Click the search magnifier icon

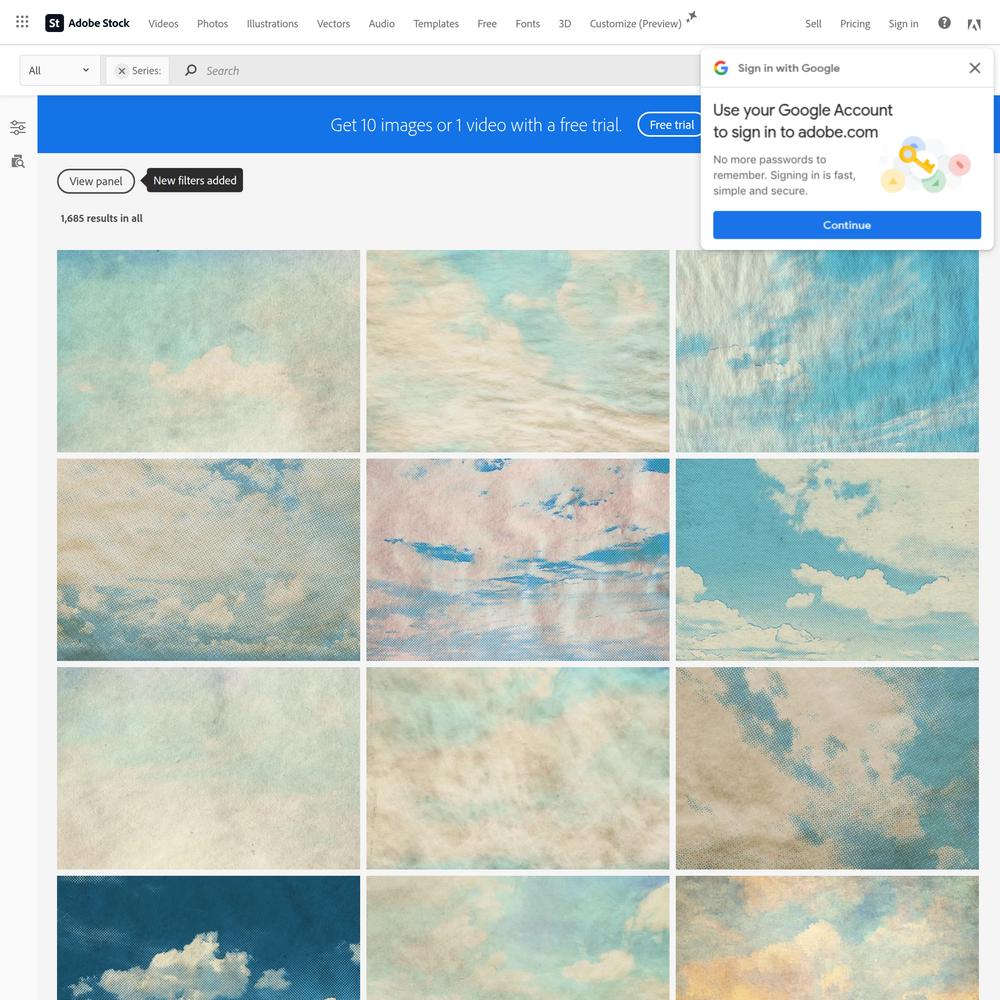coord(191,70)
